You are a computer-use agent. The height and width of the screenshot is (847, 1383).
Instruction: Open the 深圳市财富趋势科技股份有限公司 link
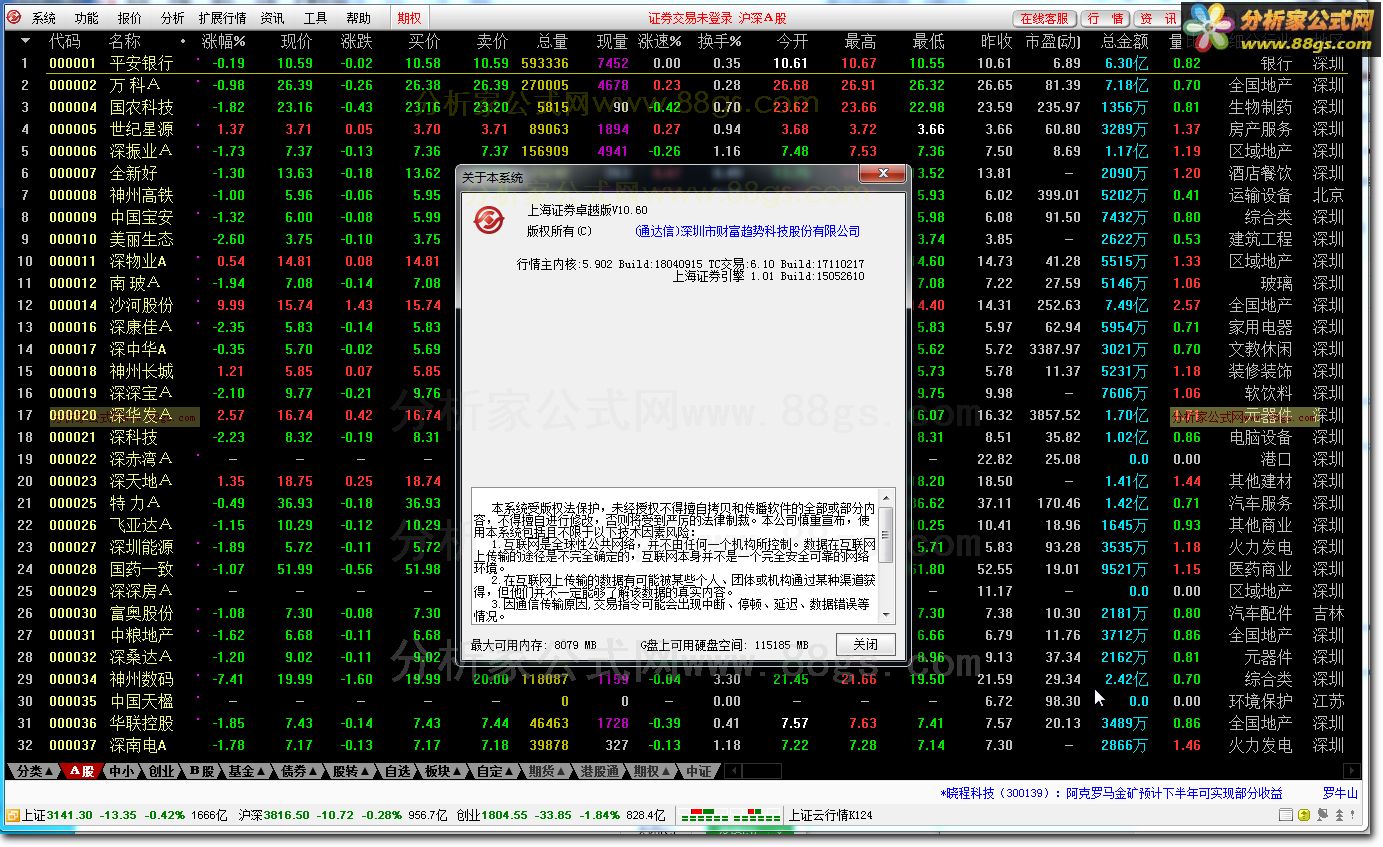coord(747,231)
